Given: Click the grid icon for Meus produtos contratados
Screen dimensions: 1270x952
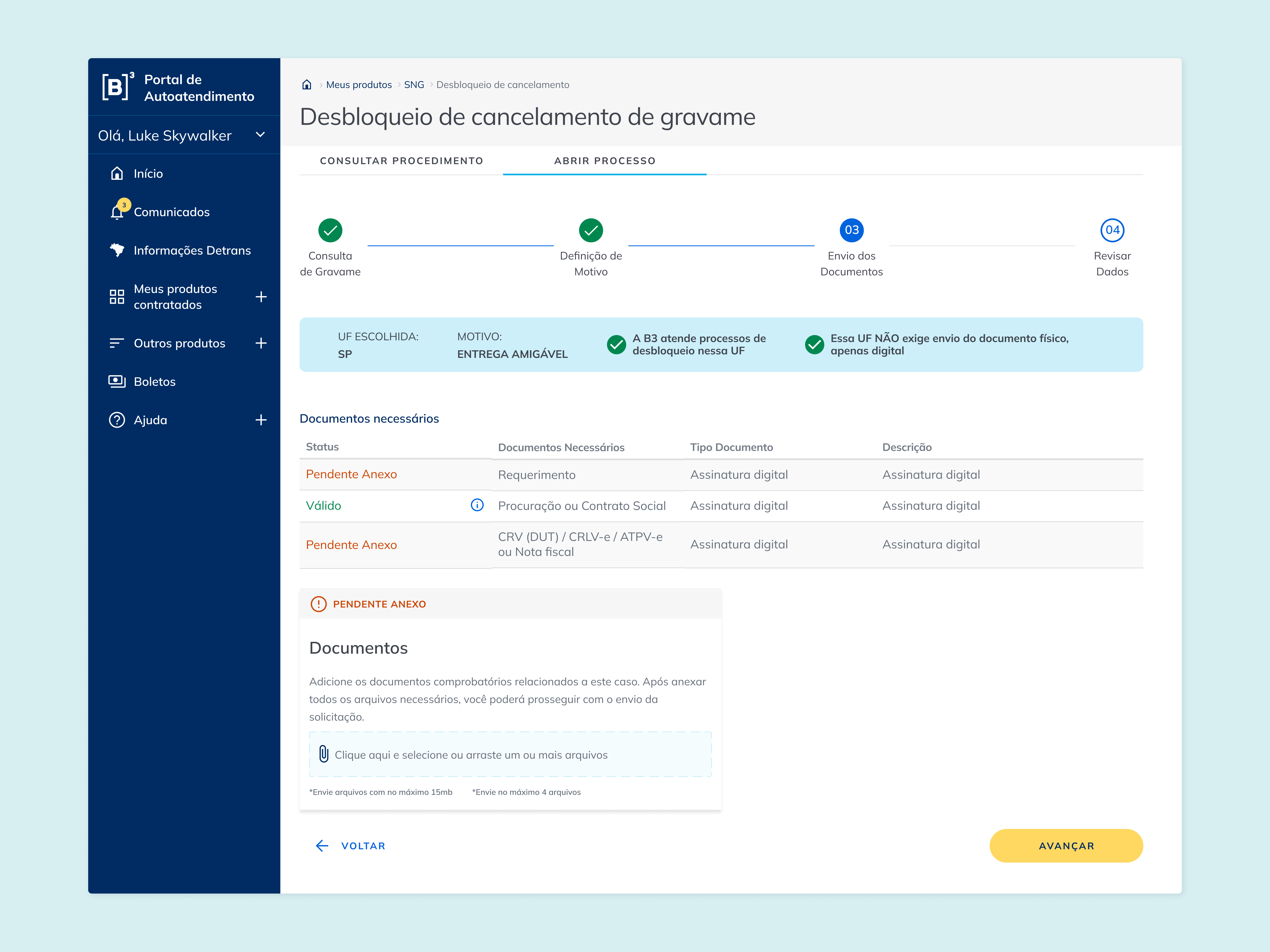Looking at the screenshot, I should pos(117,297).
